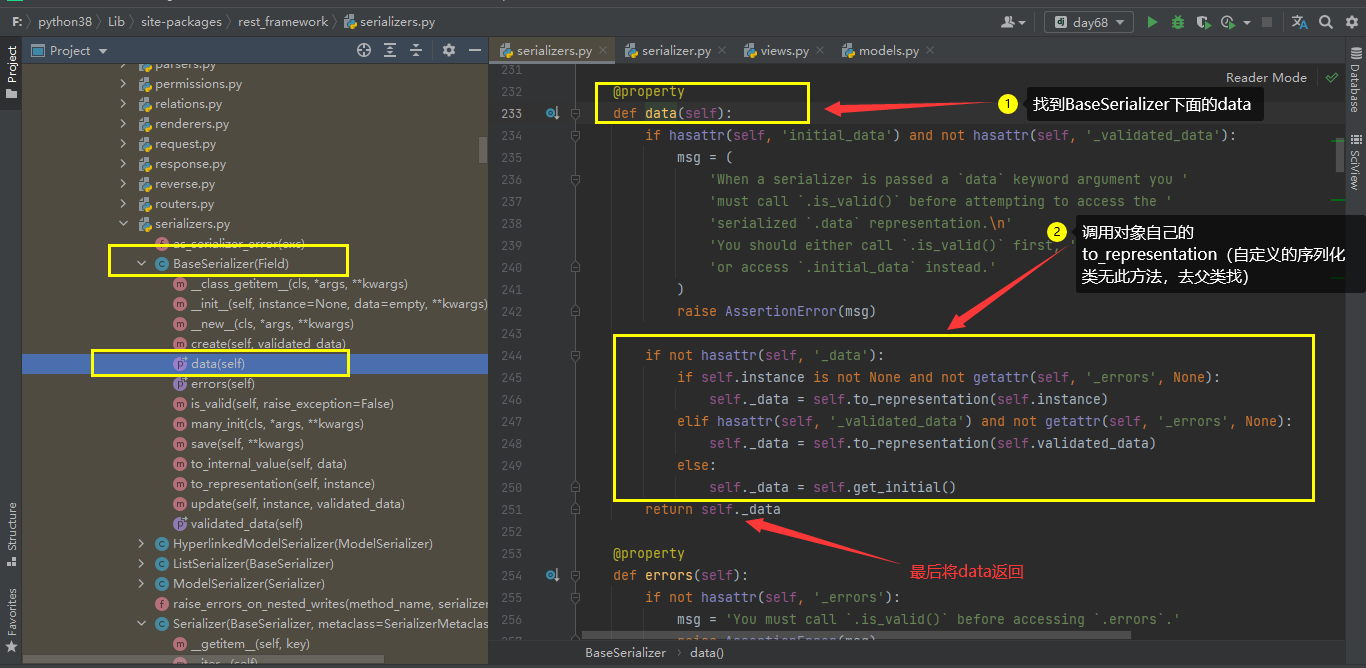Run the day68 configuration
Screen dimensions: 1366x668
1152,21
